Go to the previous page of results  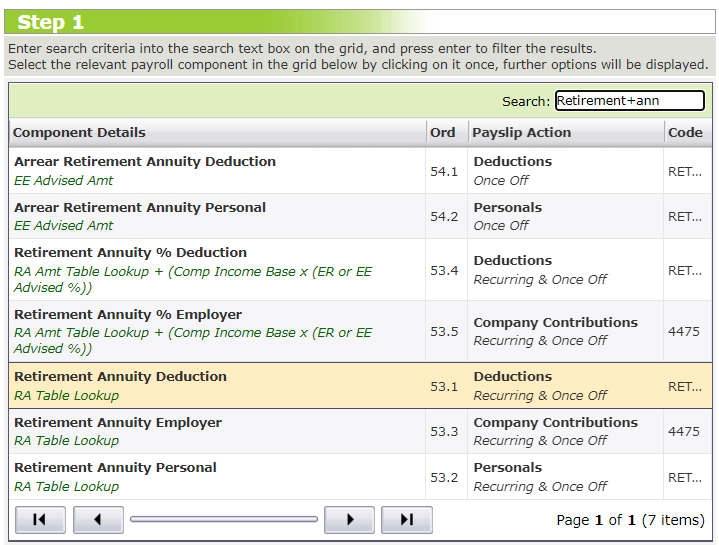98,520
